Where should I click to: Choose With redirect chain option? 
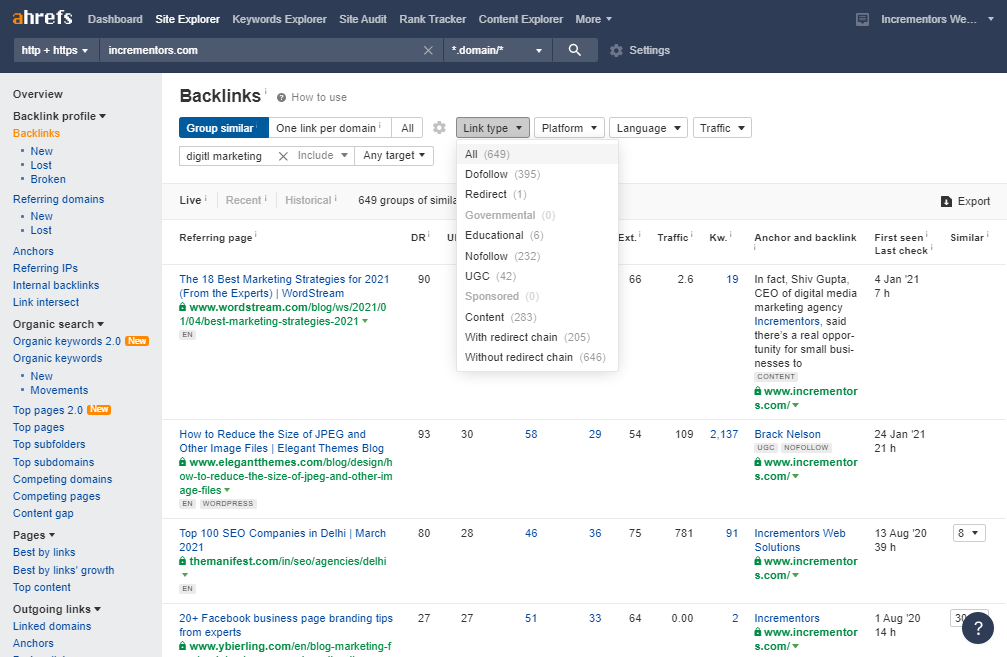(537, 337)
